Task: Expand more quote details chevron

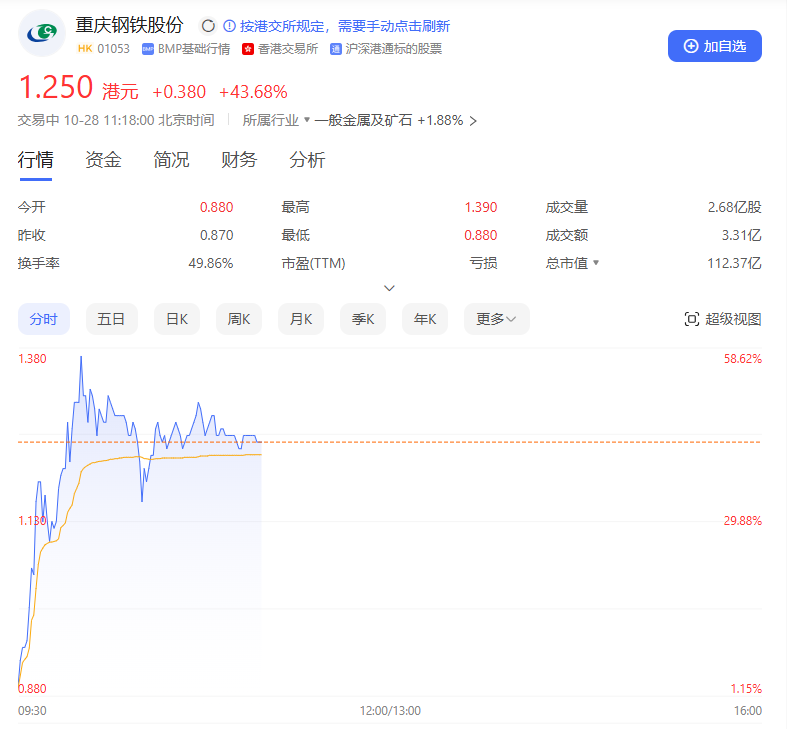Action: click(x=389, y=288)
